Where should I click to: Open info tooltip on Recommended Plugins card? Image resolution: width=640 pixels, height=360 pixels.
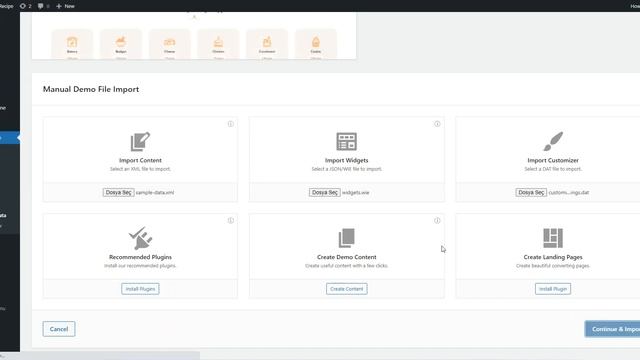pyautogui.click(x=231, y=220)
